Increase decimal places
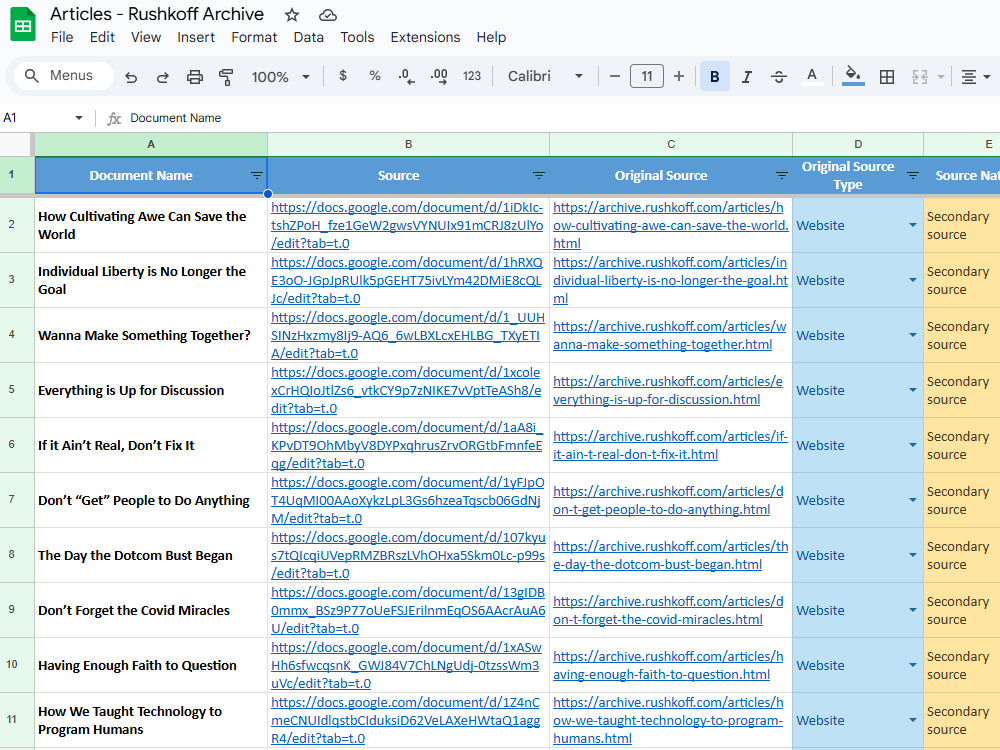Viewport: 1000px width, 750px height. (x=439, y=77)
